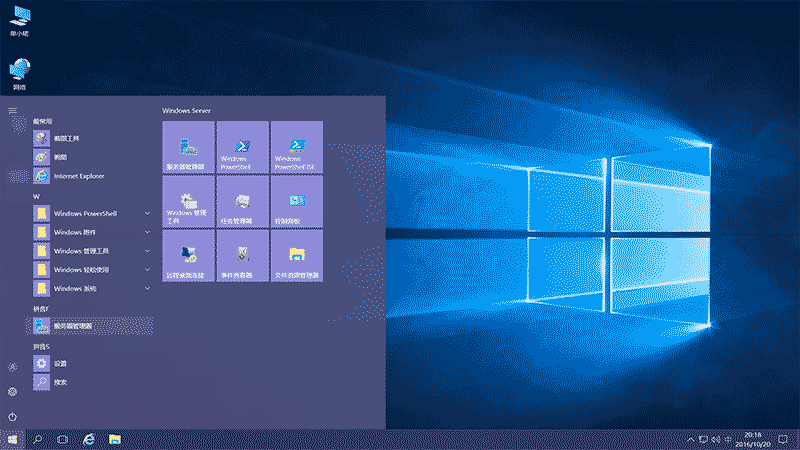Image resolution: width=800 pixels, height=450 pixels.
Task: Click the most-used section header
Action: pyautogui.click(x=43, y=121)
